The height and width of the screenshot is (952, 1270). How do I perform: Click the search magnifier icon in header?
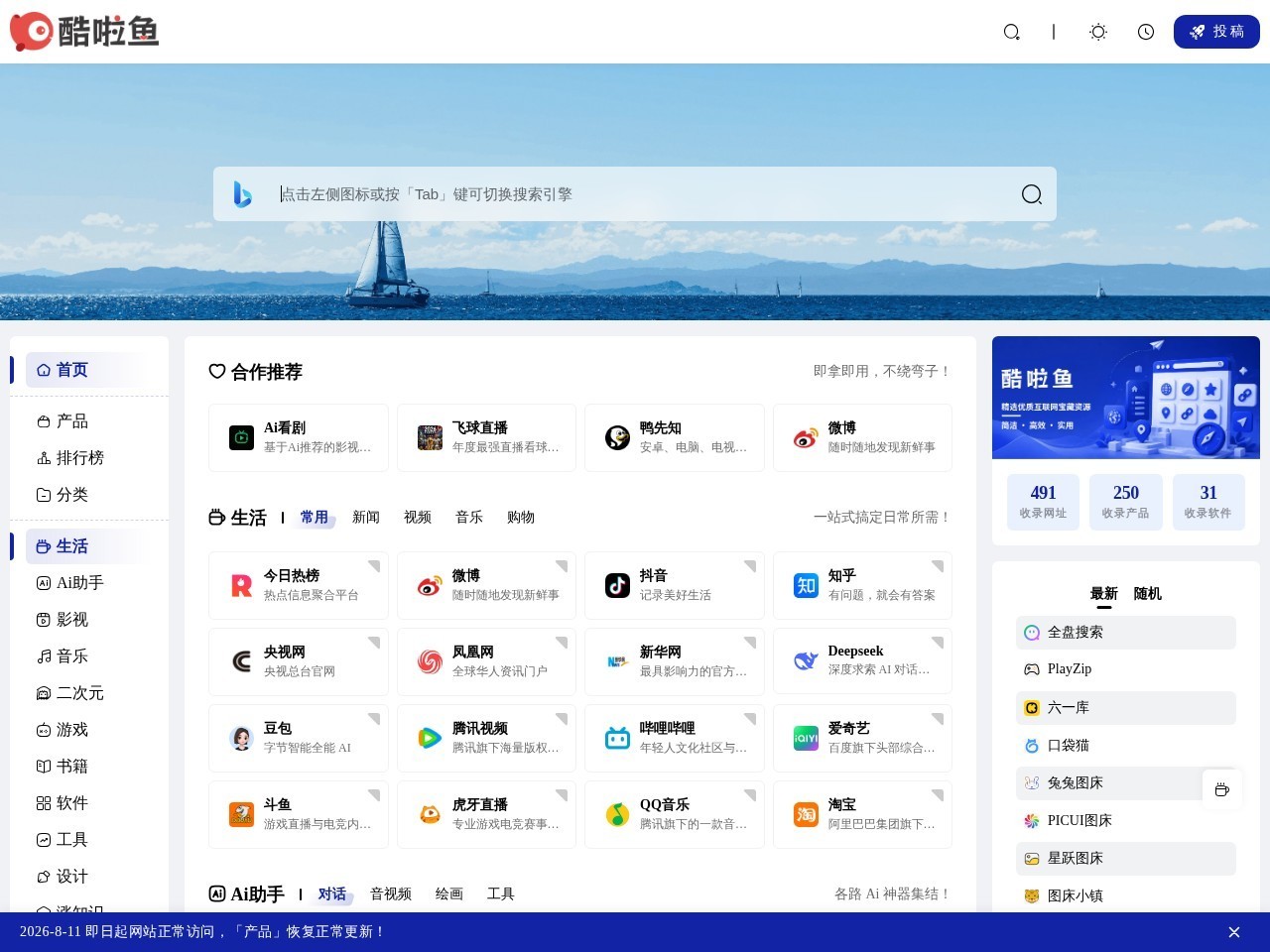pos(1011,32)
